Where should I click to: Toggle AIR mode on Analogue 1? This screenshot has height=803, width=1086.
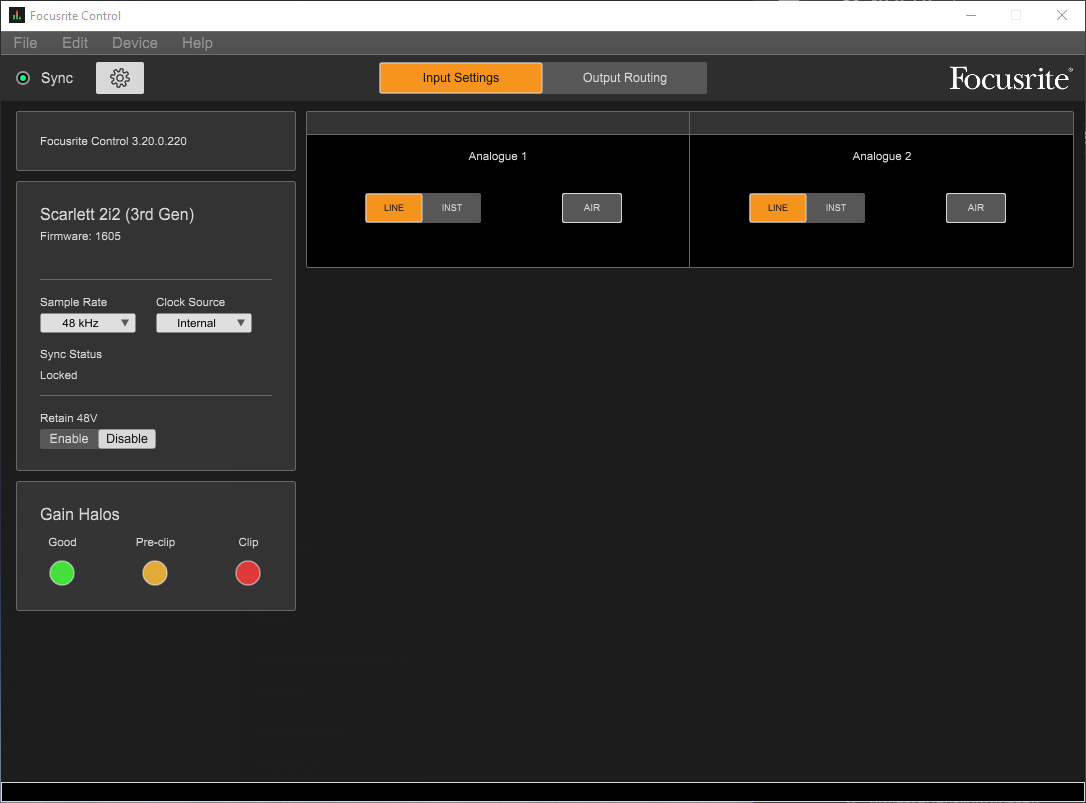click(x=591, y=208)
